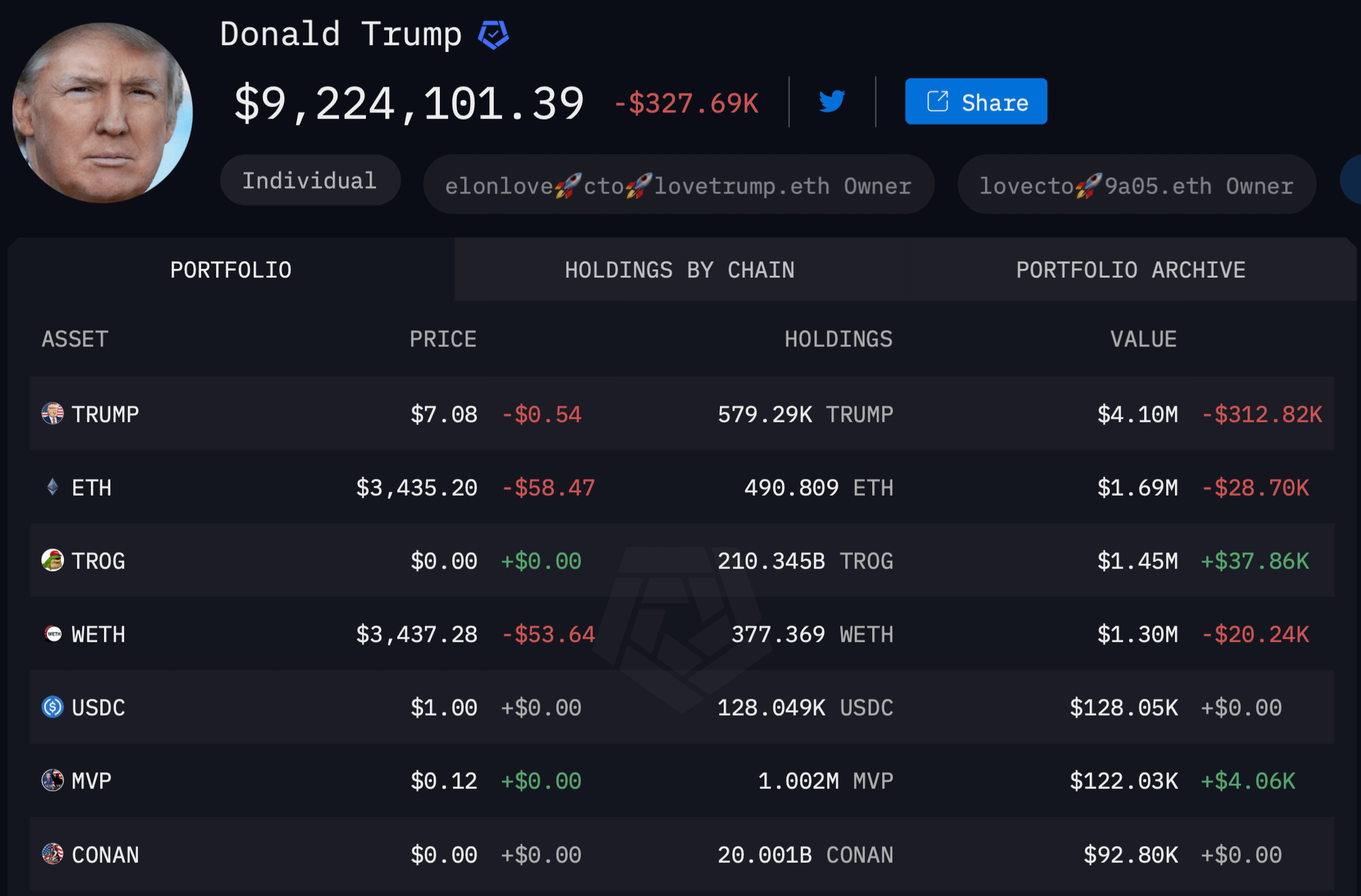Click the 490.809 ETH holdings cell

coord(818,487)
